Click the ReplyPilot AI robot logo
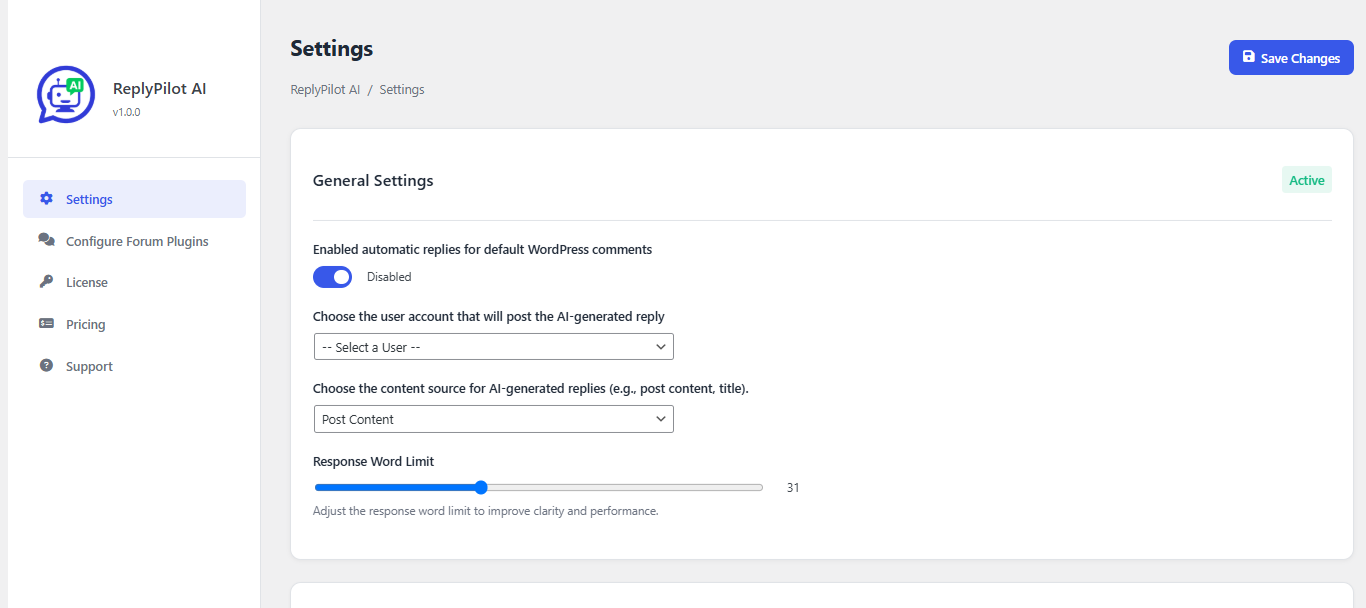The image size is (1366, 608). (66, 95)
